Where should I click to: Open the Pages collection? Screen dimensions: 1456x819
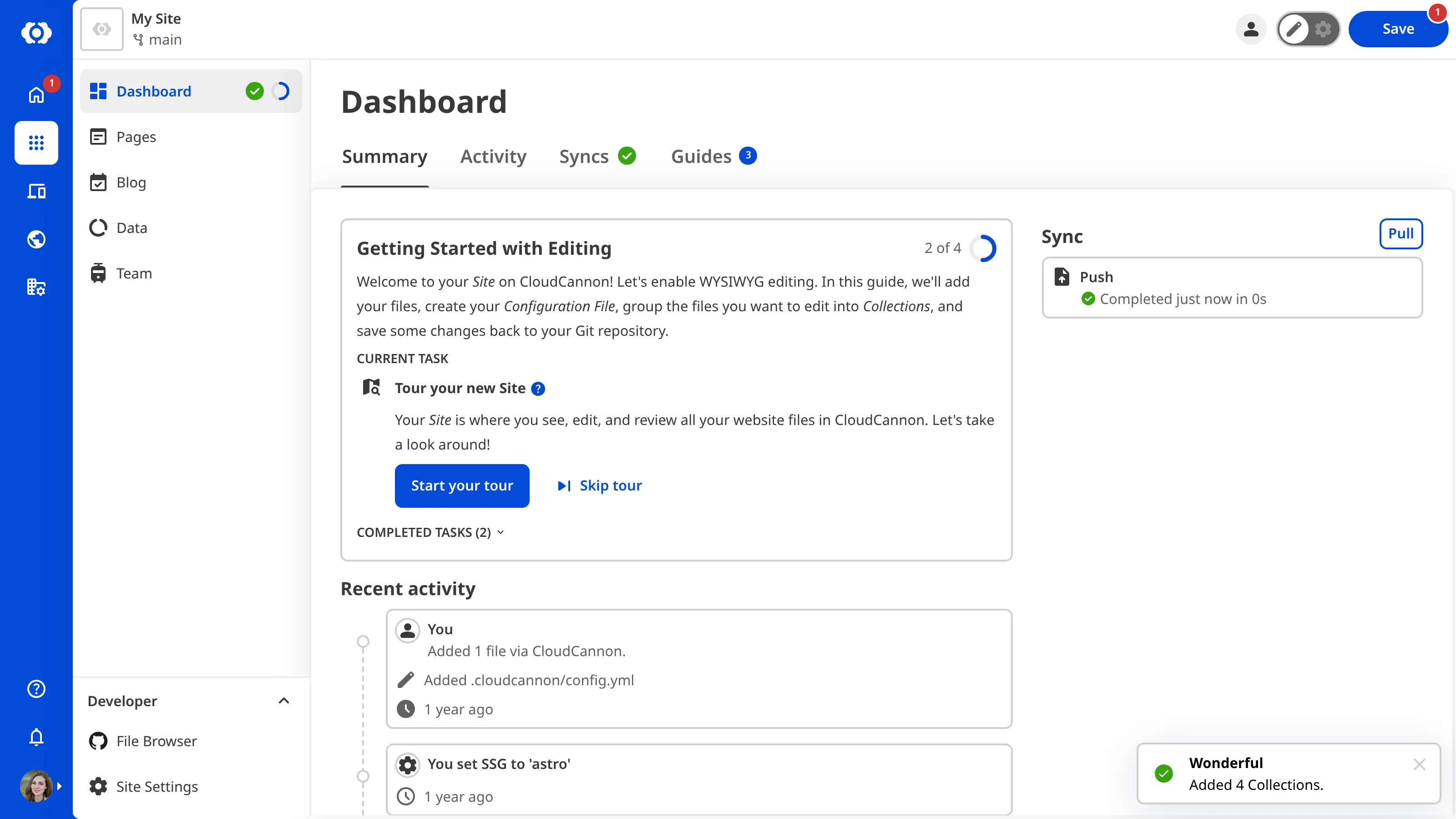click(x=191, y=137)
